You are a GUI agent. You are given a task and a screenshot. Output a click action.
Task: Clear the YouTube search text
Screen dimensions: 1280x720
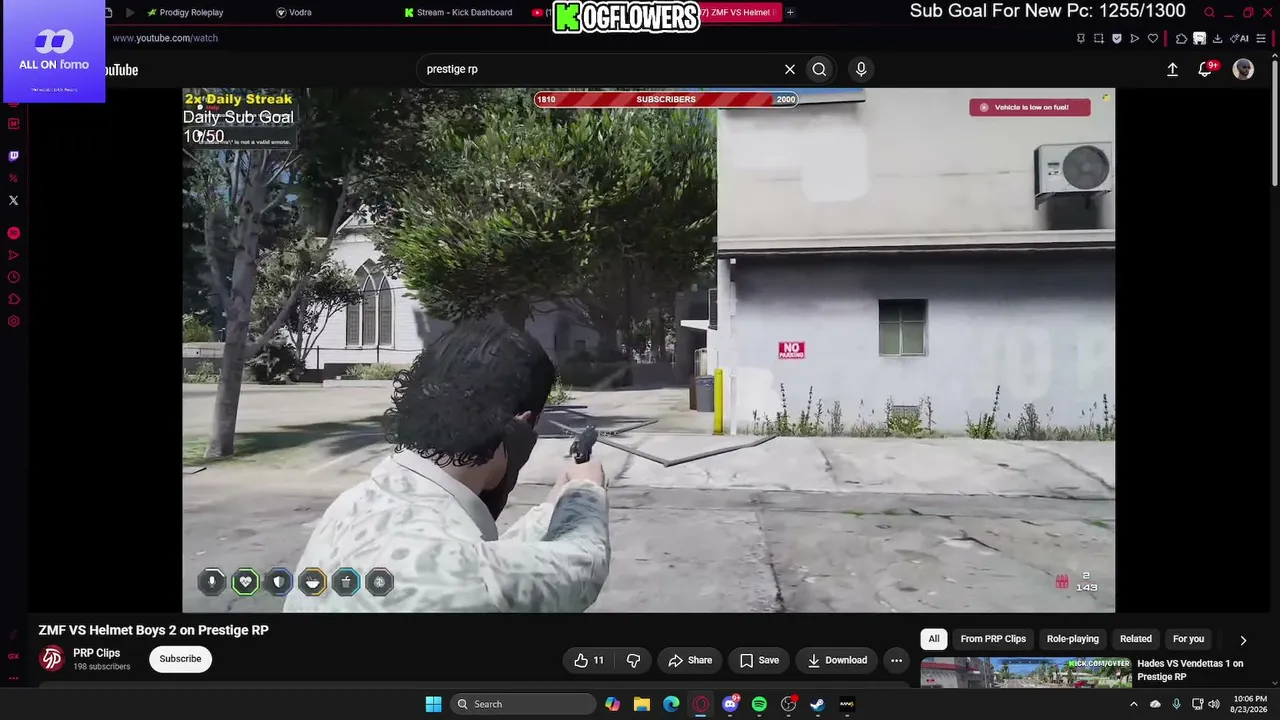click(x=790, y=69)
